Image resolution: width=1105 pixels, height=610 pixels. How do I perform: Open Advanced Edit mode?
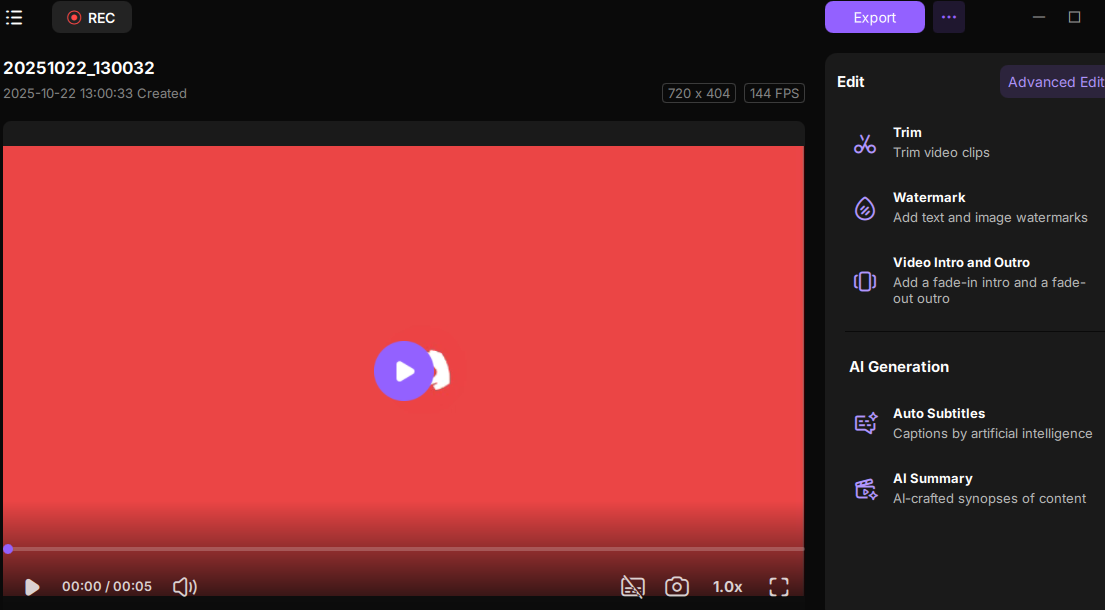pyautogui.click(x=1054, y=82)
